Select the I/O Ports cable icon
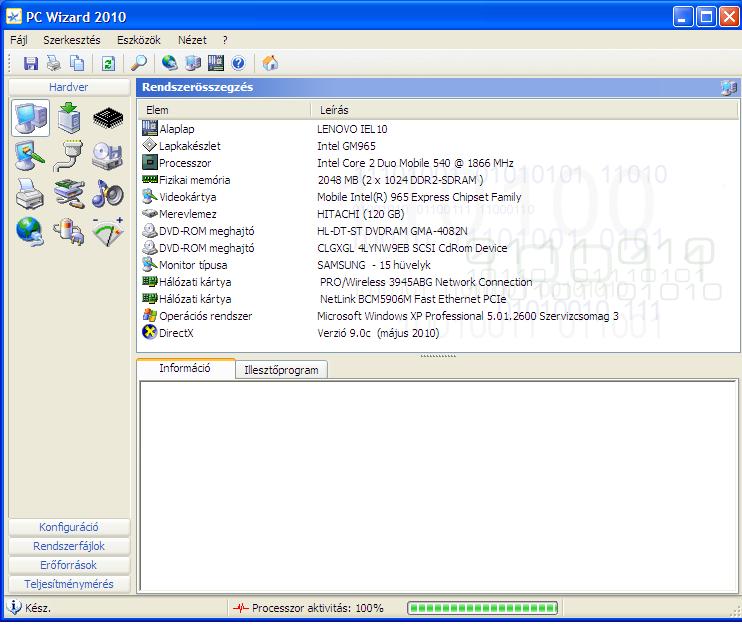Viewport: 742px width, 625px height. click(x=70, y=156)
